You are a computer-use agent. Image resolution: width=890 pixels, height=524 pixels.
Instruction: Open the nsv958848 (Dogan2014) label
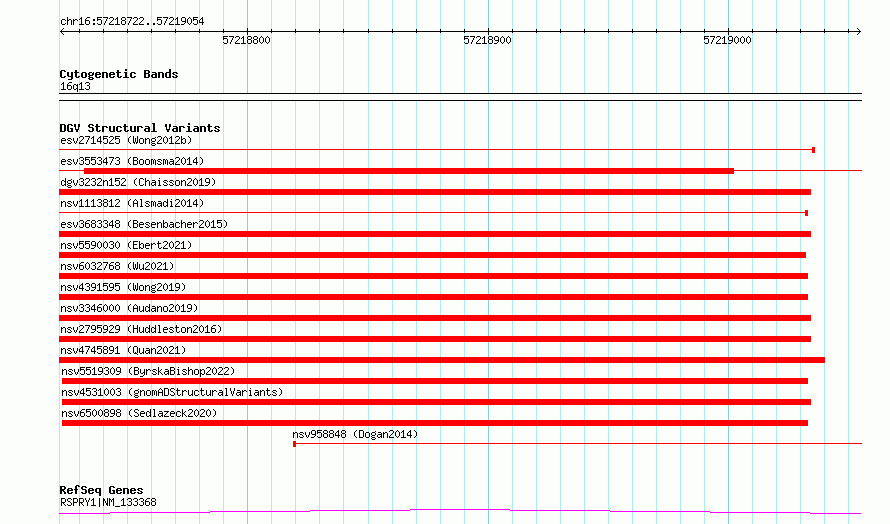[x=355, y=434]
